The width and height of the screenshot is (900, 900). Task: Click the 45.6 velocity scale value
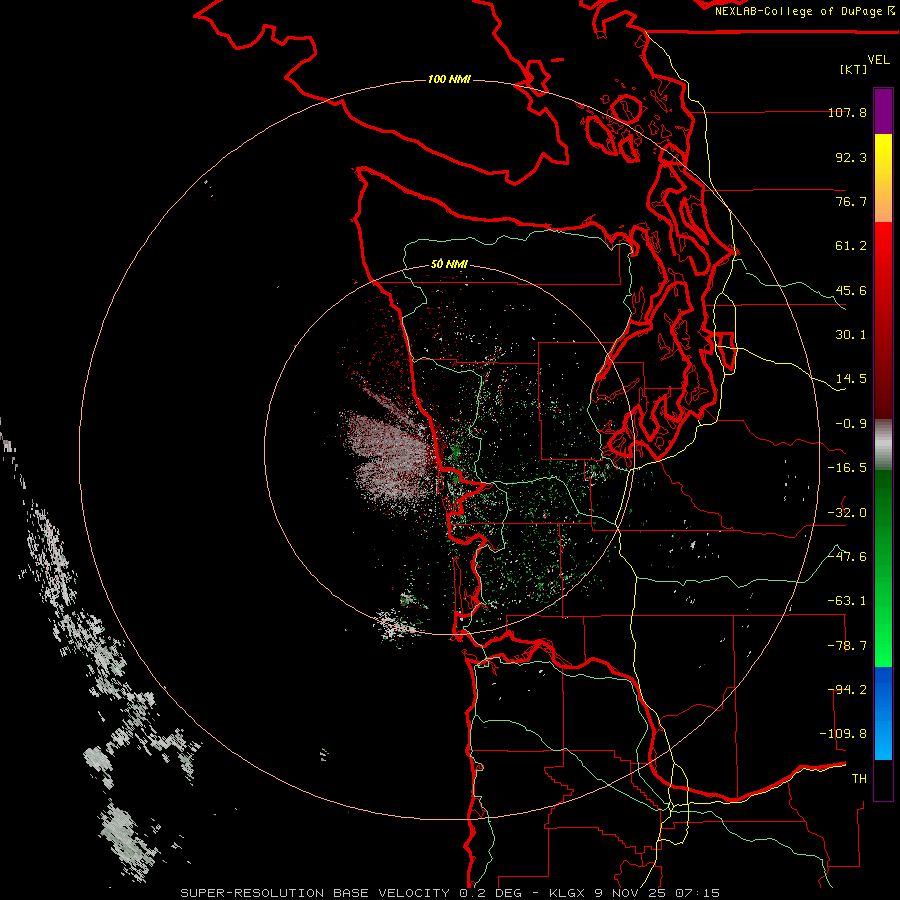click(x=851, y=290)
